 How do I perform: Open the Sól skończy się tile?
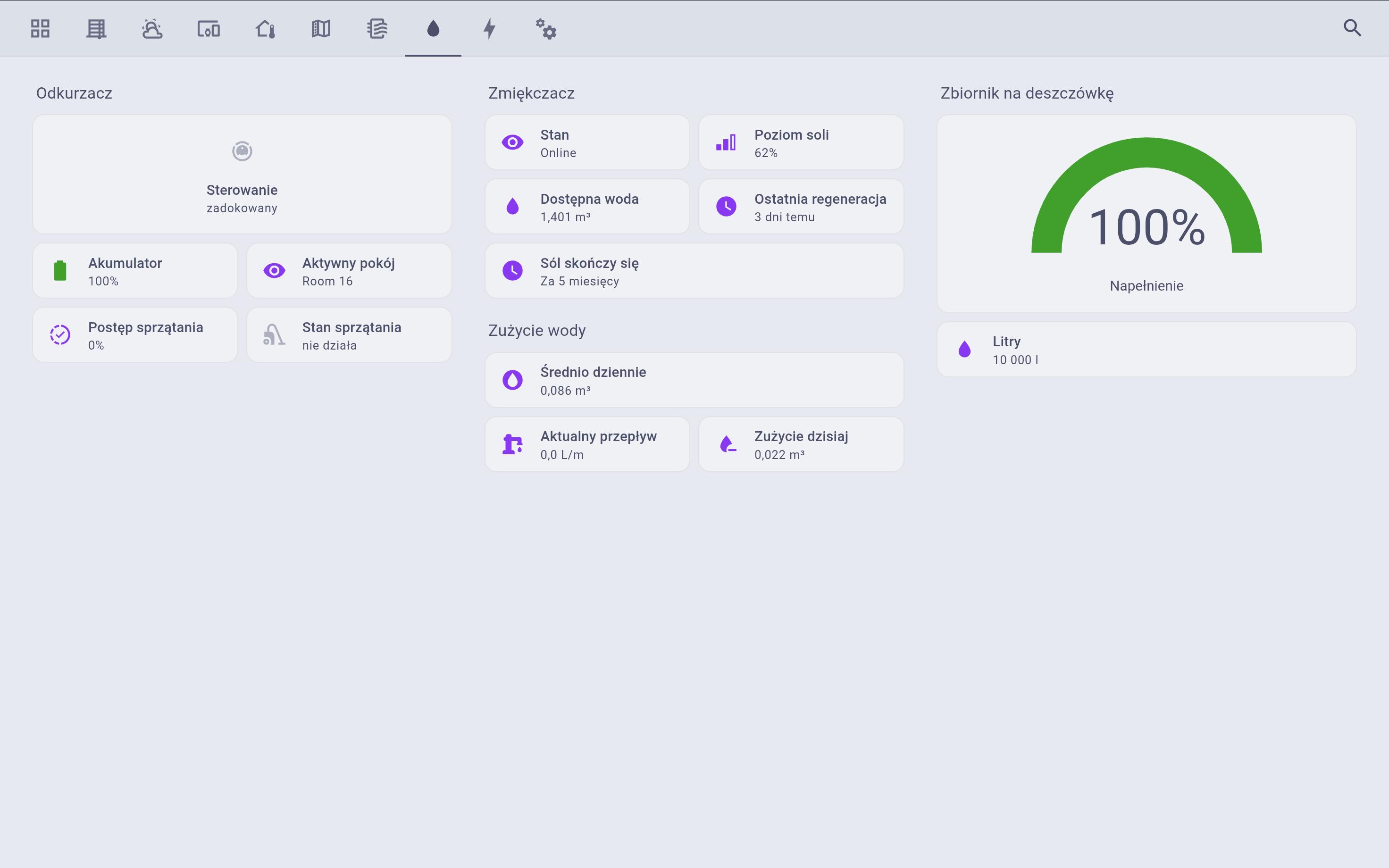[694, 270]
